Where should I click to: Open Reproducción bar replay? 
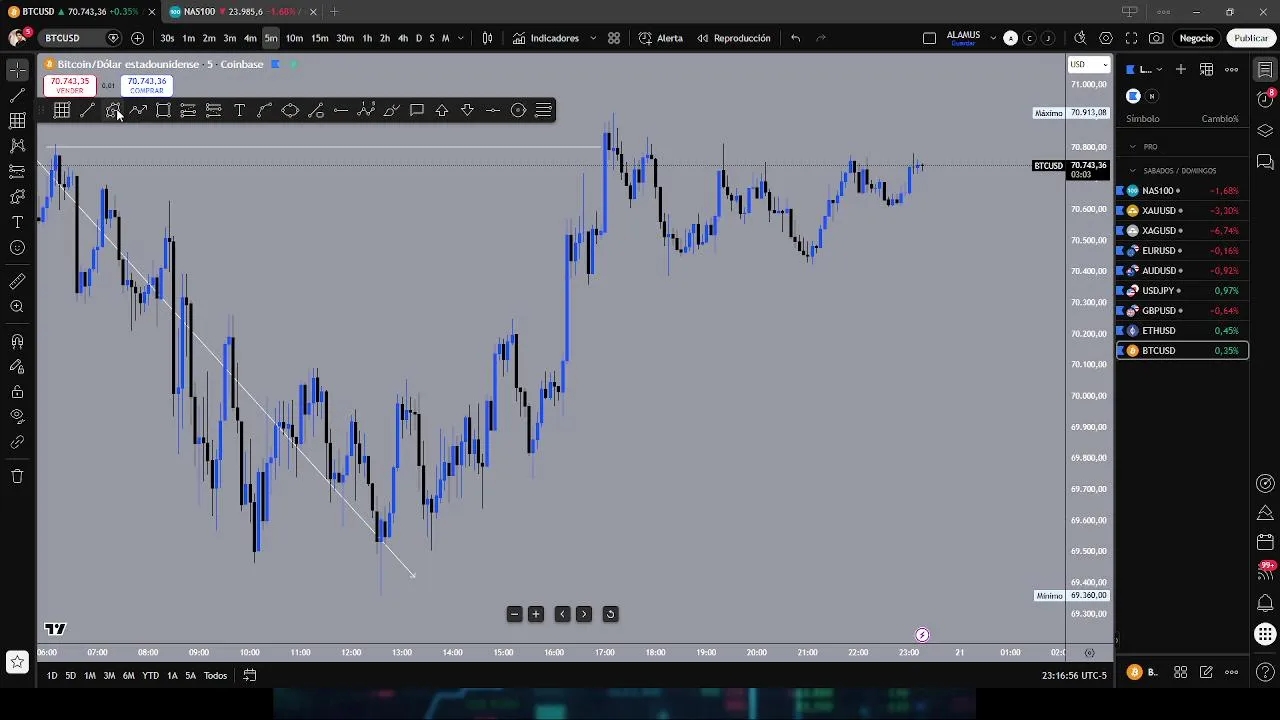734,38
